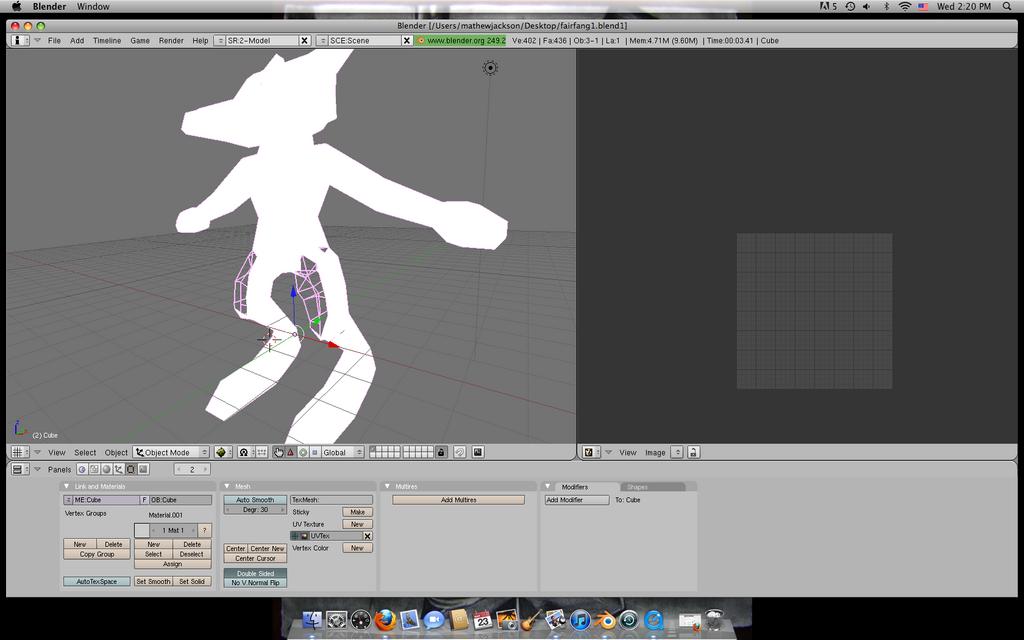
Task: Click Copy Group button
Action: click(x=97, y=554)
